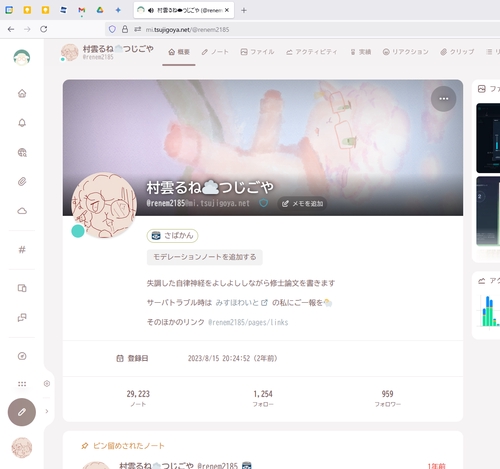Open first dark file thumbnail in right panel

click(488, 138)
